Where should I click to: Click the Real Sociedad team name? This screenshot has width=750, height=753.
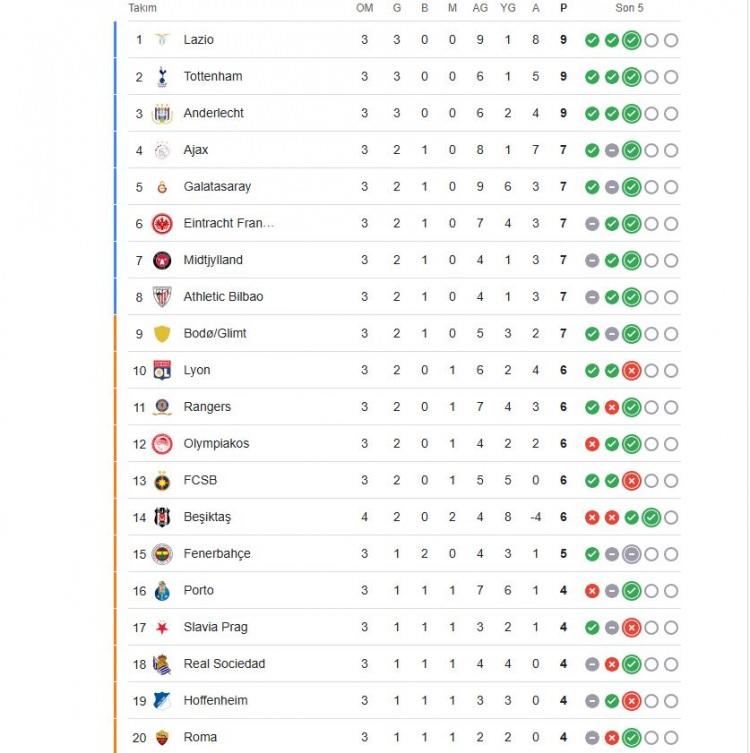click(224, 664)
